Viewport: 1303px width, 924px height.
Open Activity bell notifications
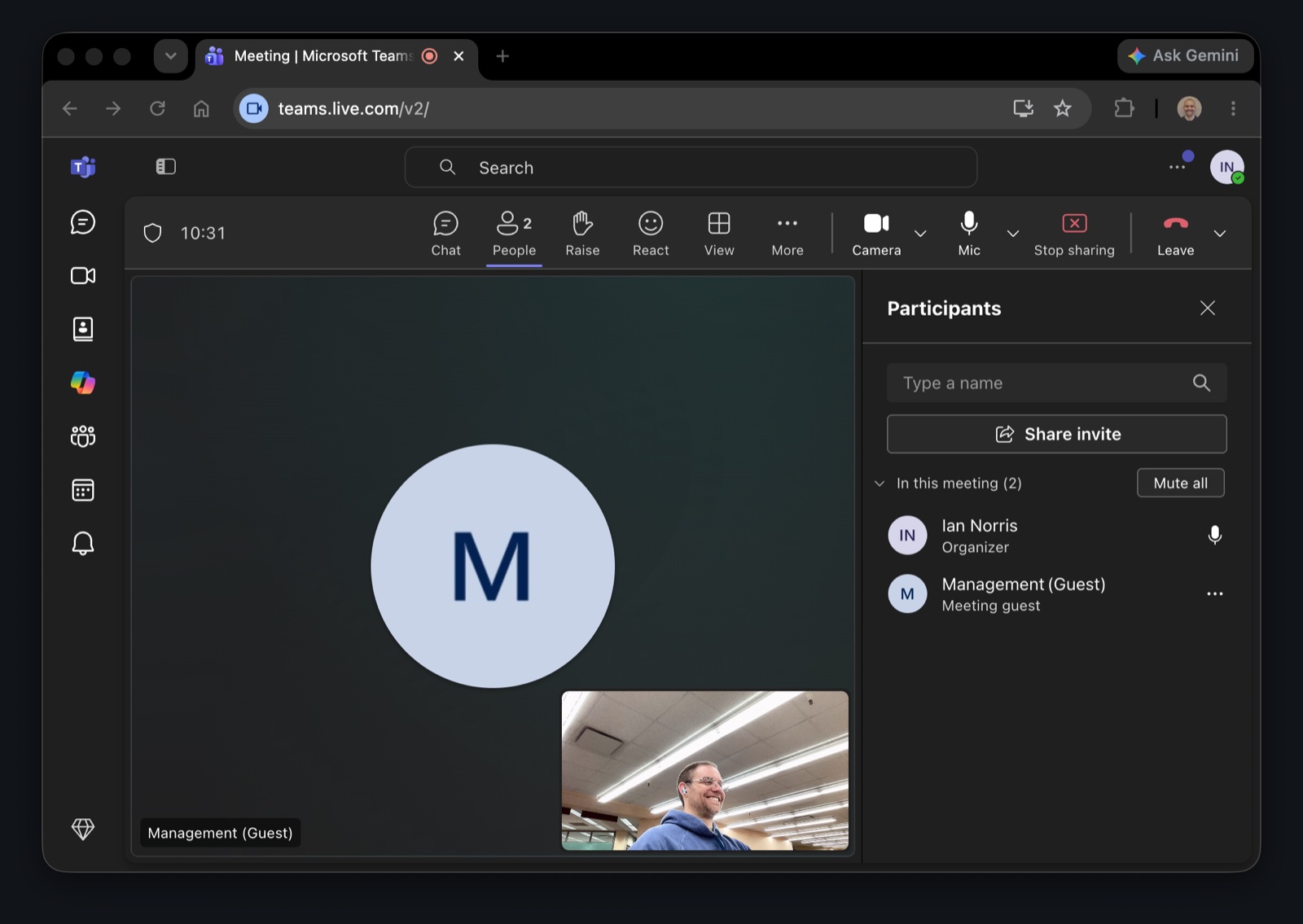pos(83,543)
